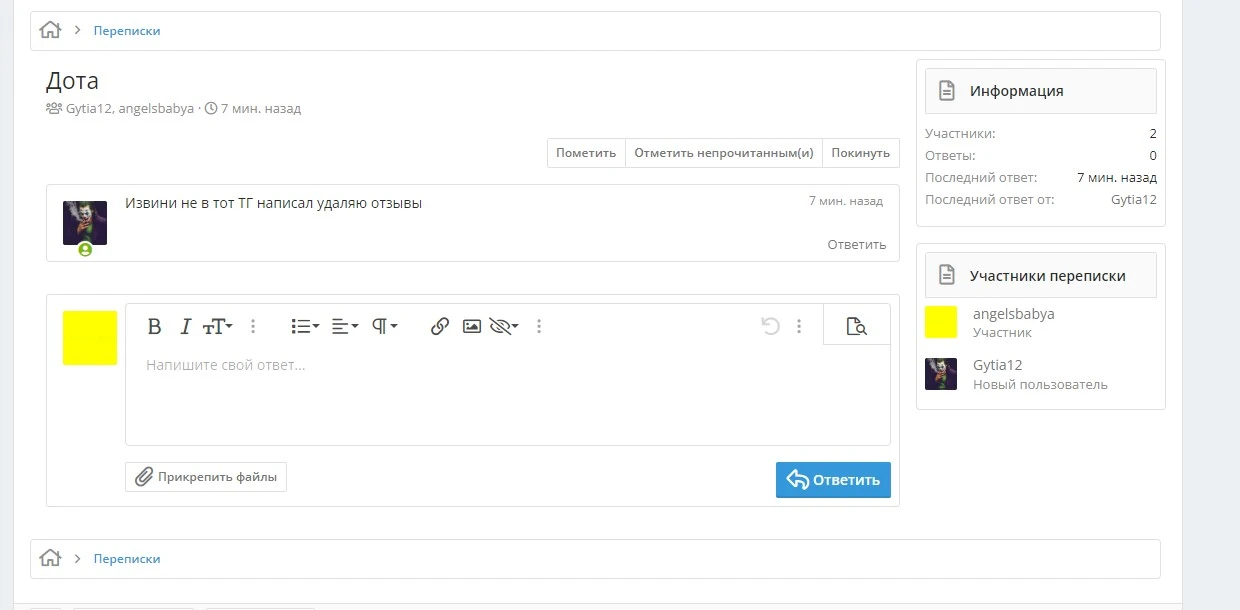Click the home icon in bottom breadcrumb

click(50, 558)
